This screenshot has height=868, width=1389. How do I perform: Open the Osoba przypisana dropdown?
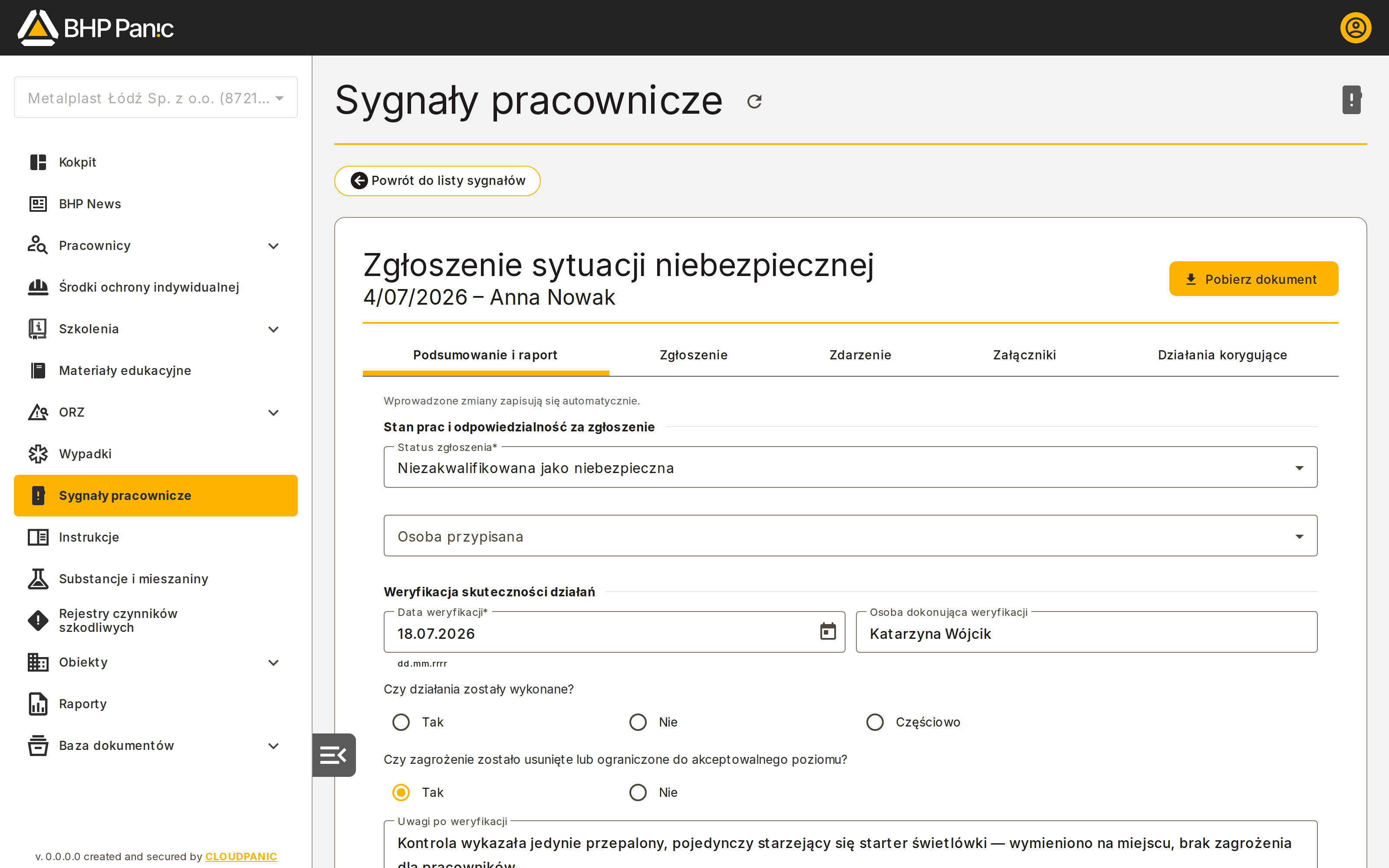tap(850, 536)
